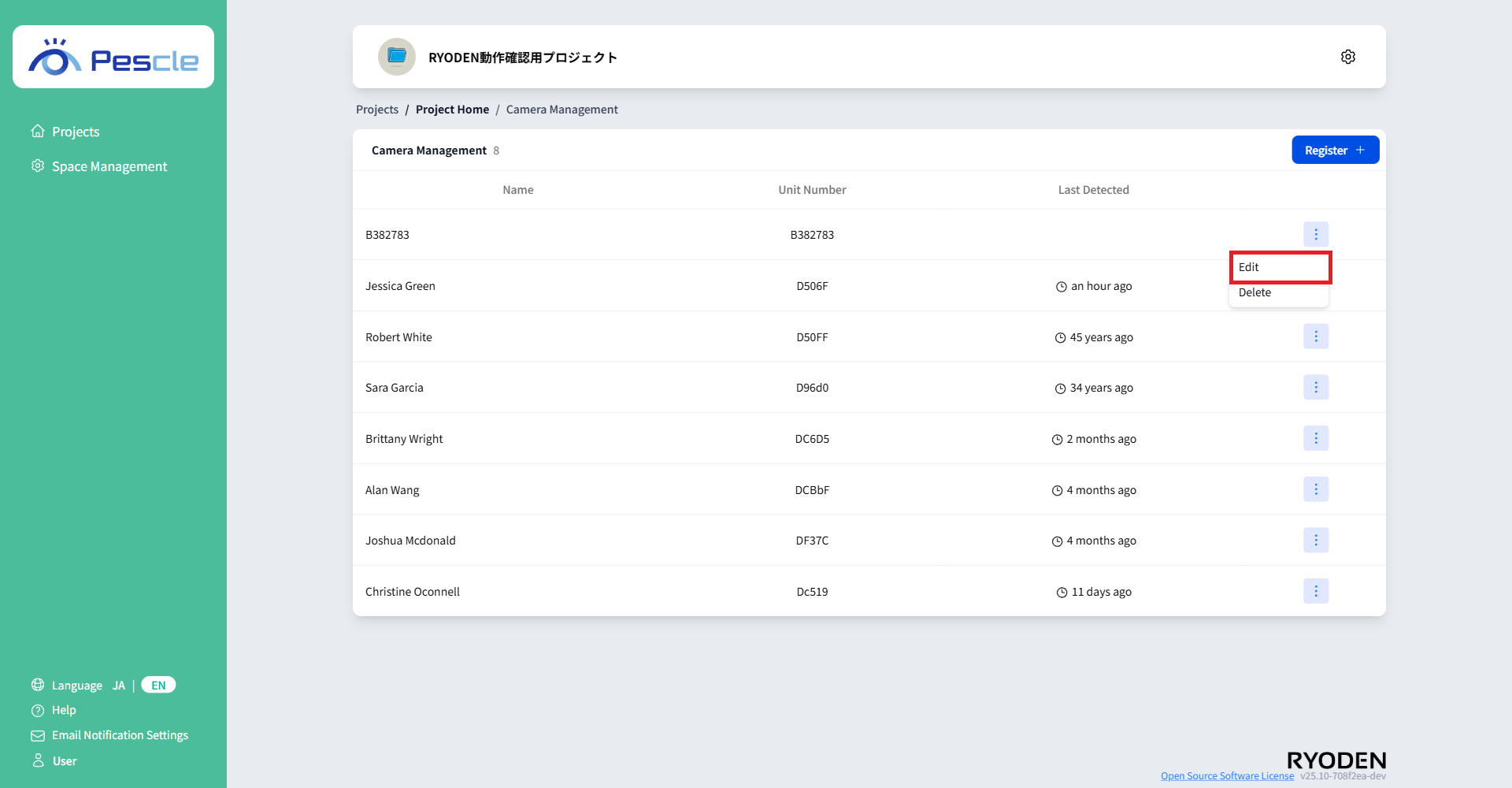1512x788 pixels.
Task: Open project settings gear icon
Action: pyautogui.click(x=1347, y=57)
